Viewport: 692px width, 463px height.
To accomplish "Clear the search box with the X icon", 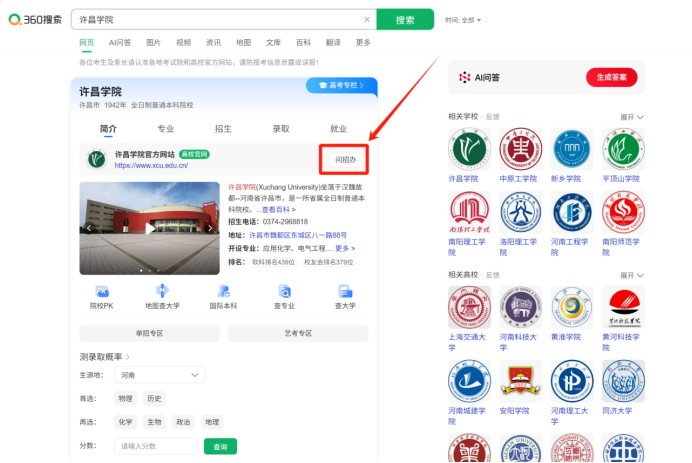I will [367, 19].
